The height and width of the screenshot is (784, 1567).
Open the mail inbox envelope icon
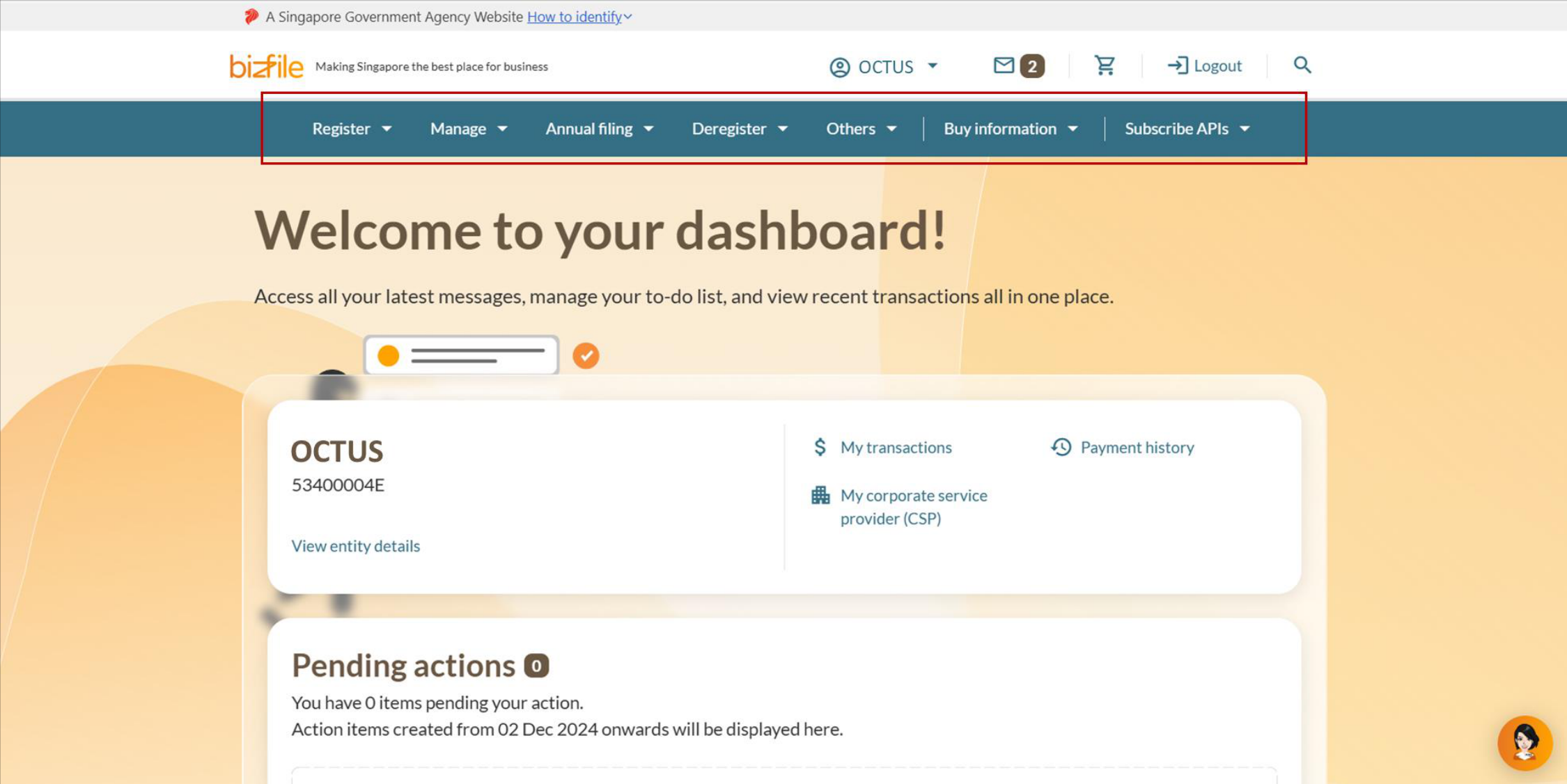pyautogui.click(x=1004, y=65)
